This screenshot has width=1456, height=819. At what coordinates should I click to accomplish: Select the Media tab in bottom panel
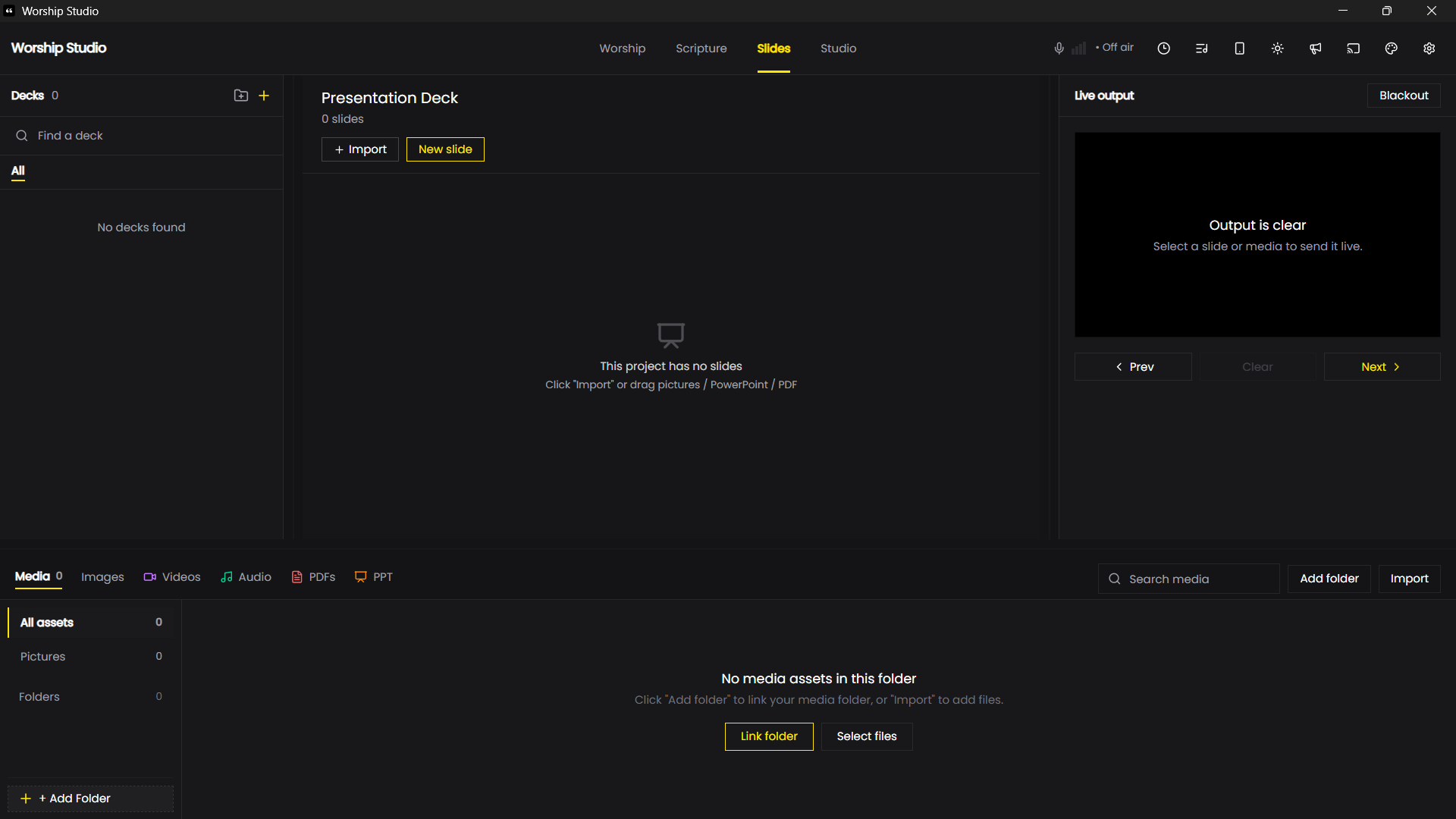pyautogui.click(x=38, y=577)
